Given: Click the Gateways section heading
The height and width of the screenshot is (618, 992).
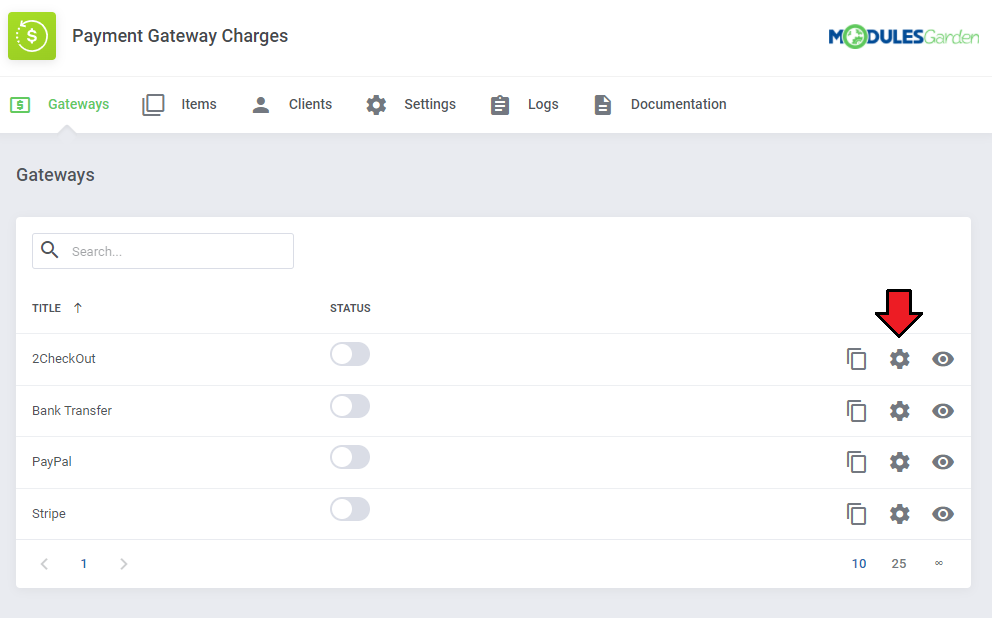Looking at the screenshot, I should click(x=55, y=175).
